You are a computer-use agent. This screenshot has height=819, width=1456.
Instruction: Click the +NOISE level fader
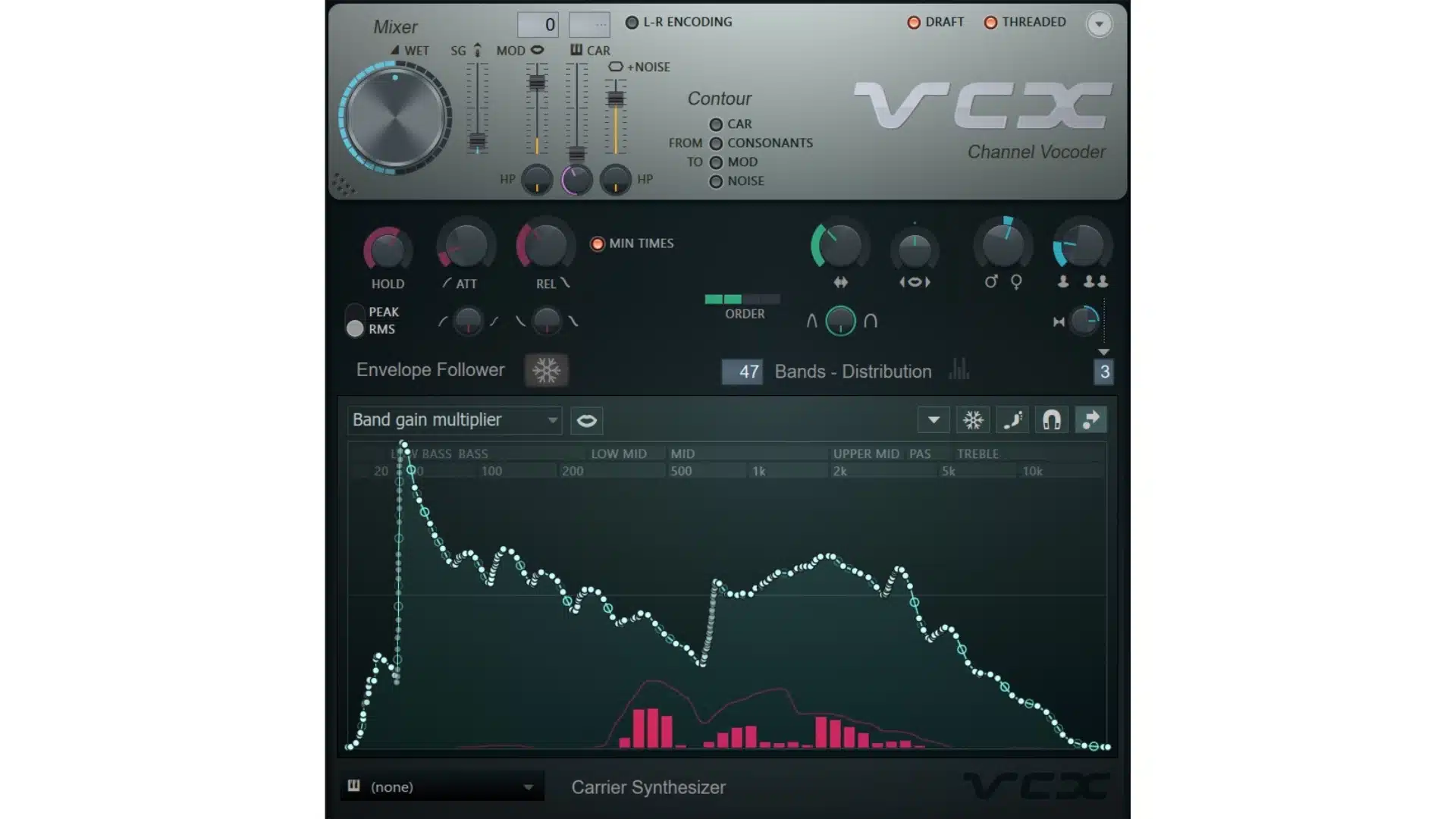pyautogui.click(x=616, y=99)
